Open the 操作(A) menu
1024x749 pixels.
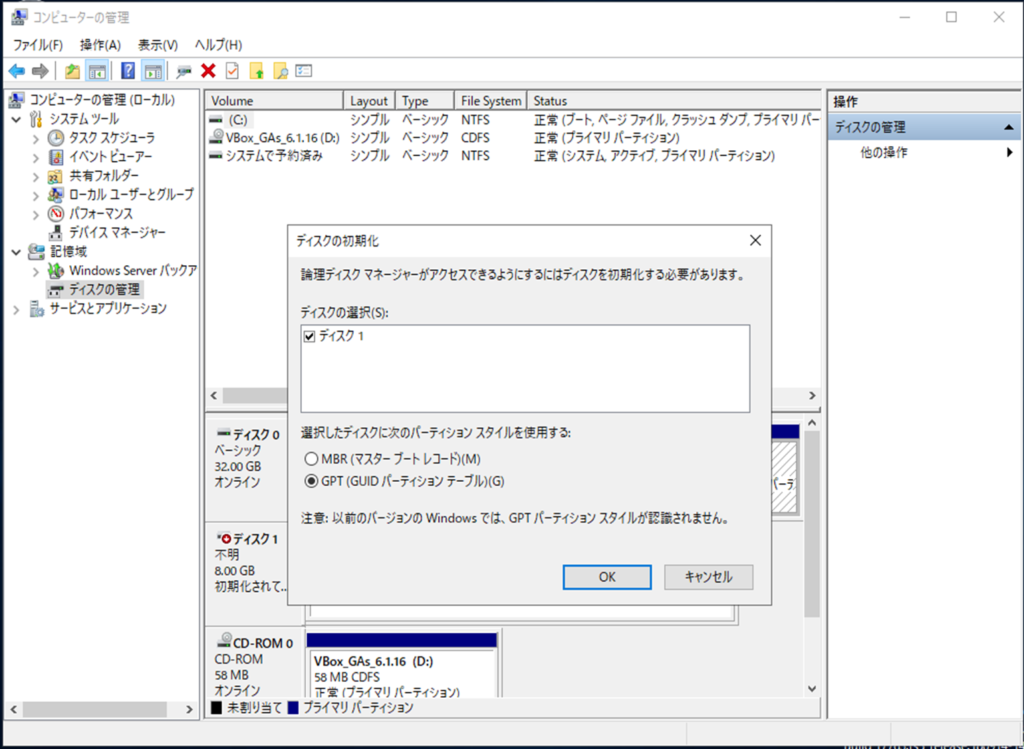tap(100, 45)
